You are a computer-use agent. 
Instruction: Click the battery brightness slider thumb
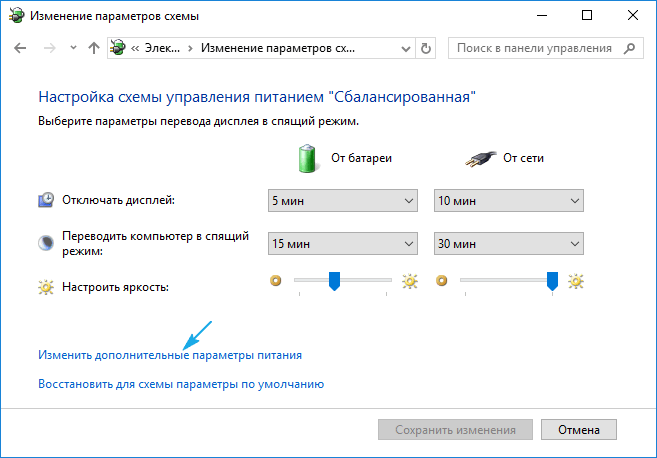point(335,283)
